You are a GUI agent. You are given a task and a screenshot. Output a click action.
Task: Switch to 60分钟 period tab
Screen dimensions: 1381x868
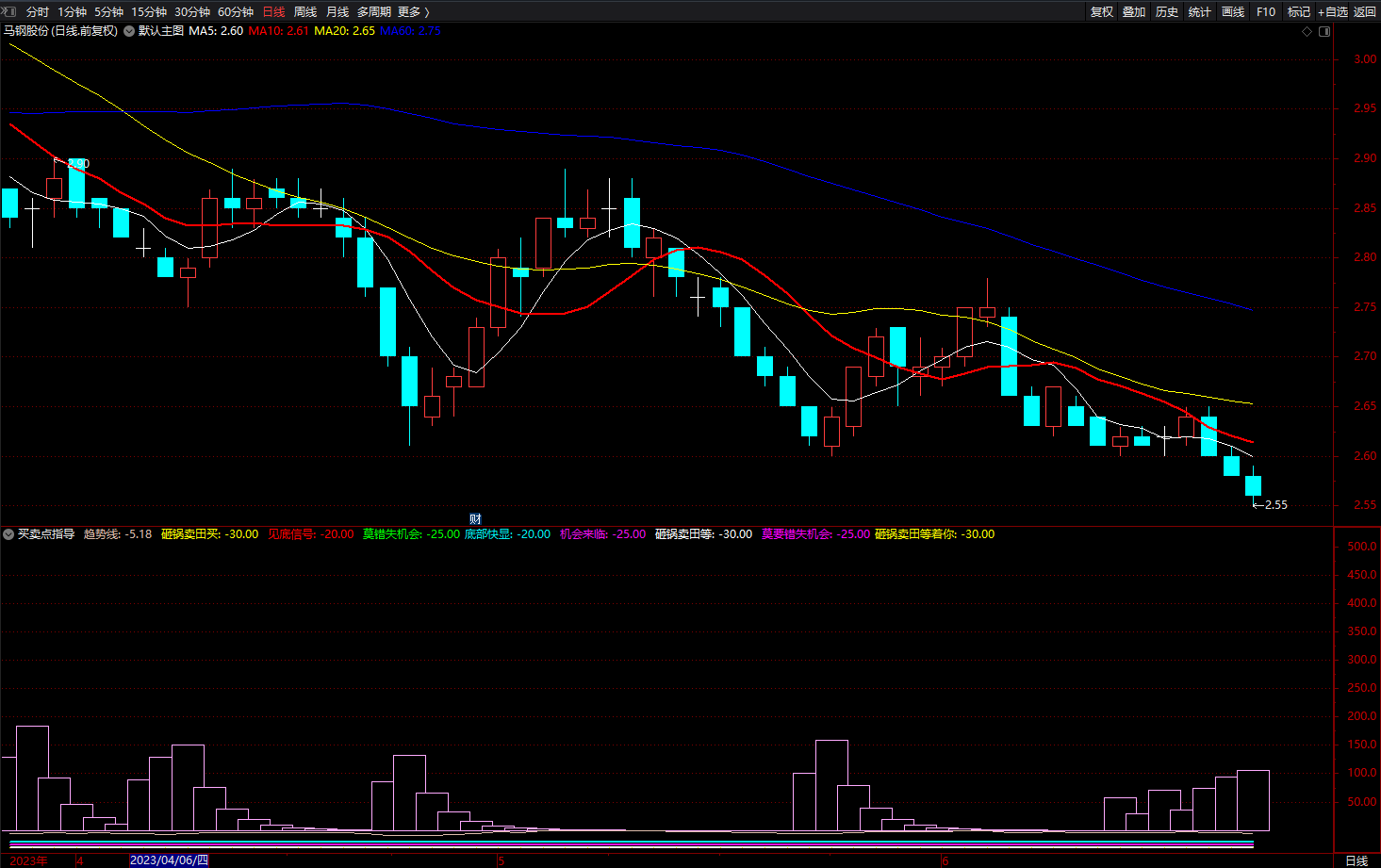point(236,11)
